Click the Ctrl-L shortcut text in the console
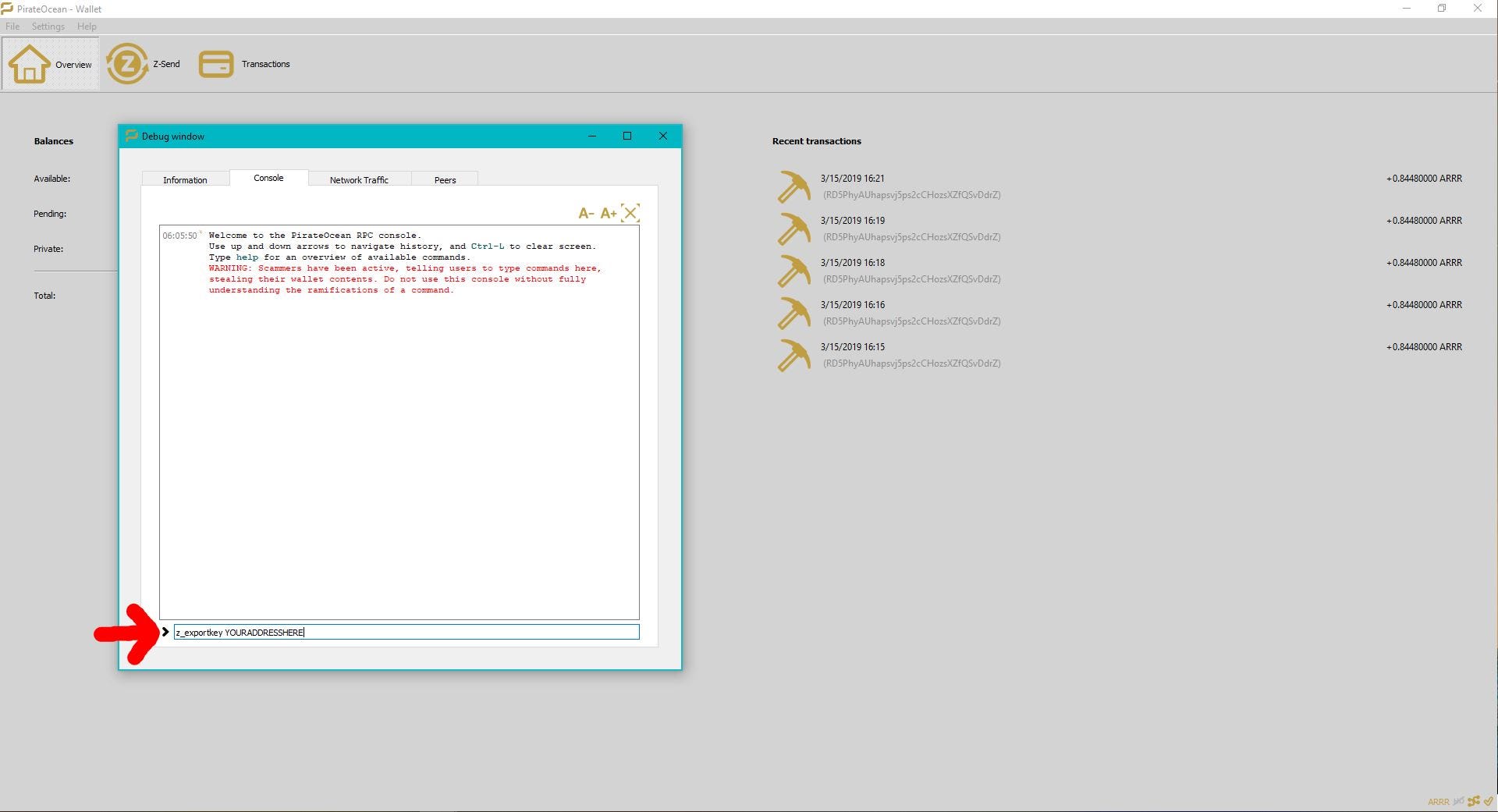The width and height of the screenshot is (1498, 812). pos(488,246)
